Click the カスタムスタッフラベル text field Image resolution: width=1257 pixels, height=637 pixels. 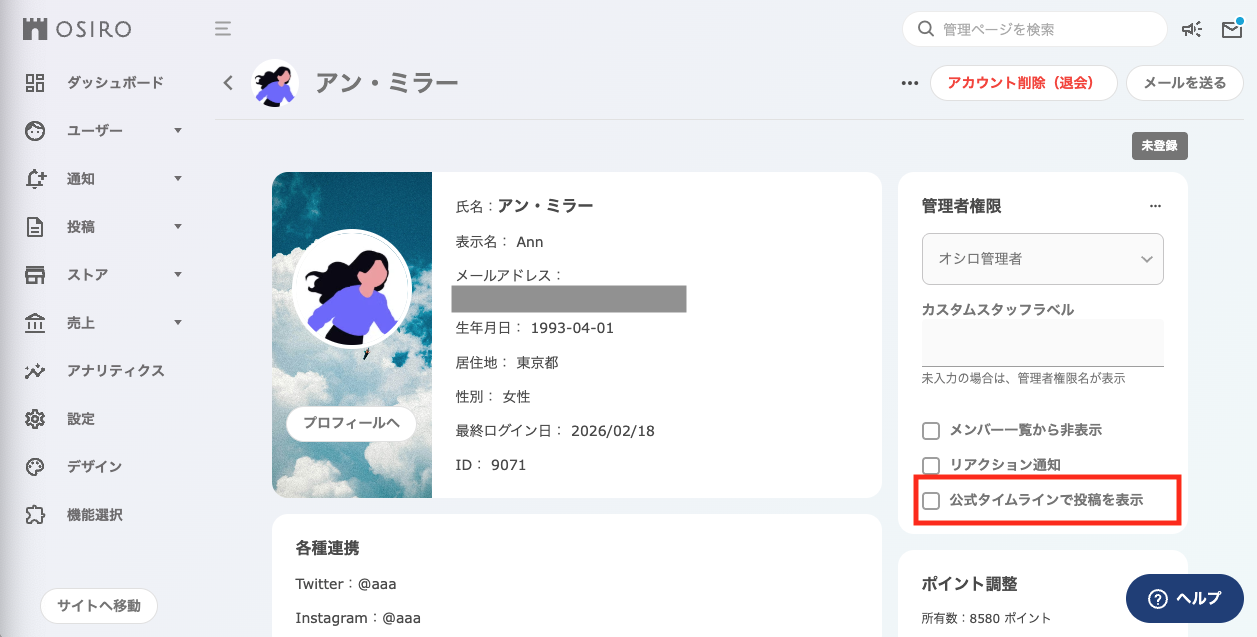(x=1042, y=343)
